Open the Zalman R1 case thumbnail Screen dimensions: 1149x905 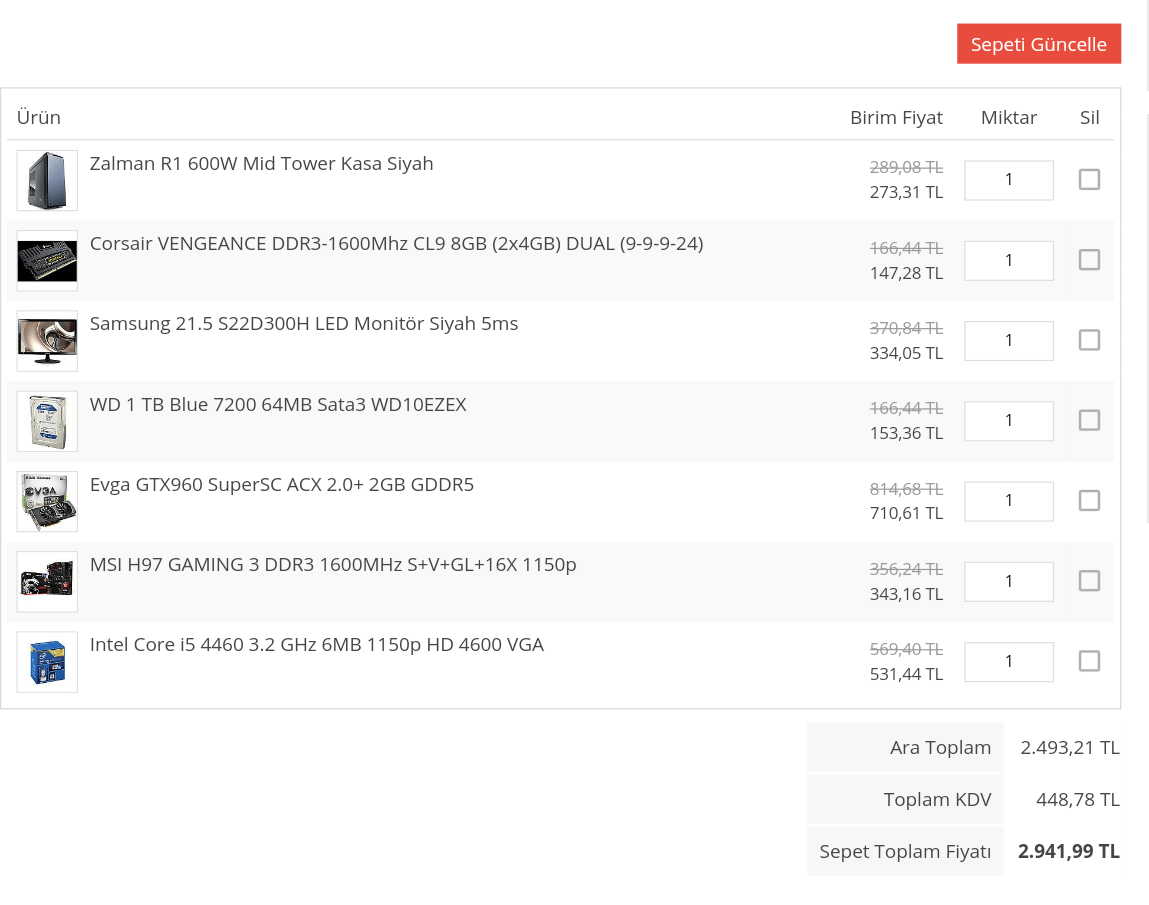pos(47,180)
